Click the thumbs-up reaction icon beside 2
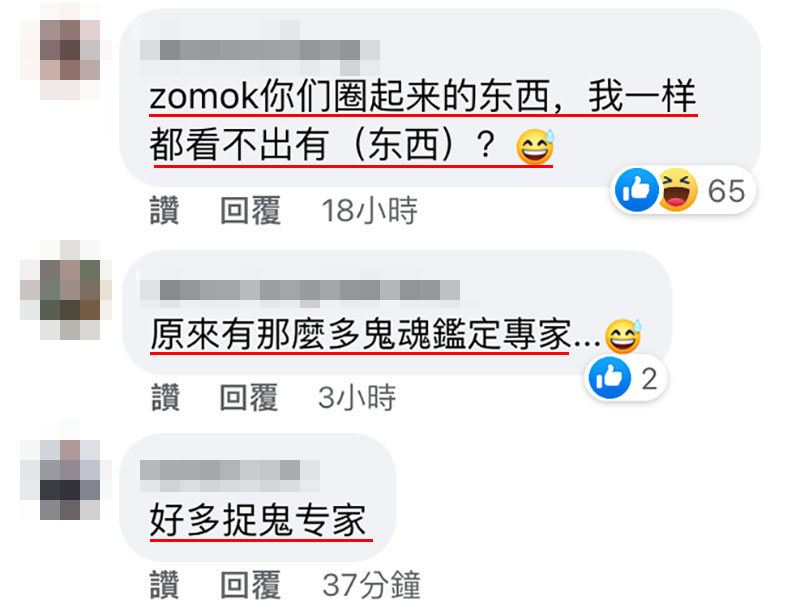Image resolution: width=800 pixels, height=613 pixels. pos(610,378)
